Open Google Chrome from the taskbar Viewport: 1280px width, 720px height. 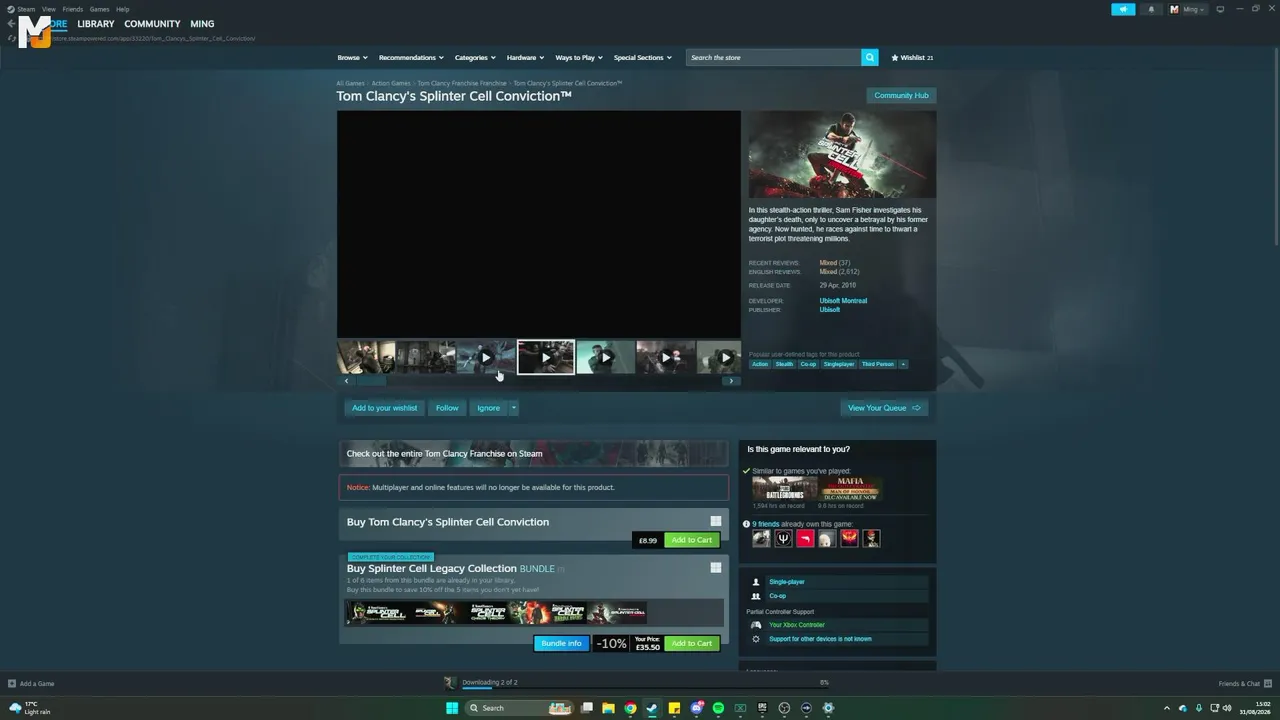point(630,708)
